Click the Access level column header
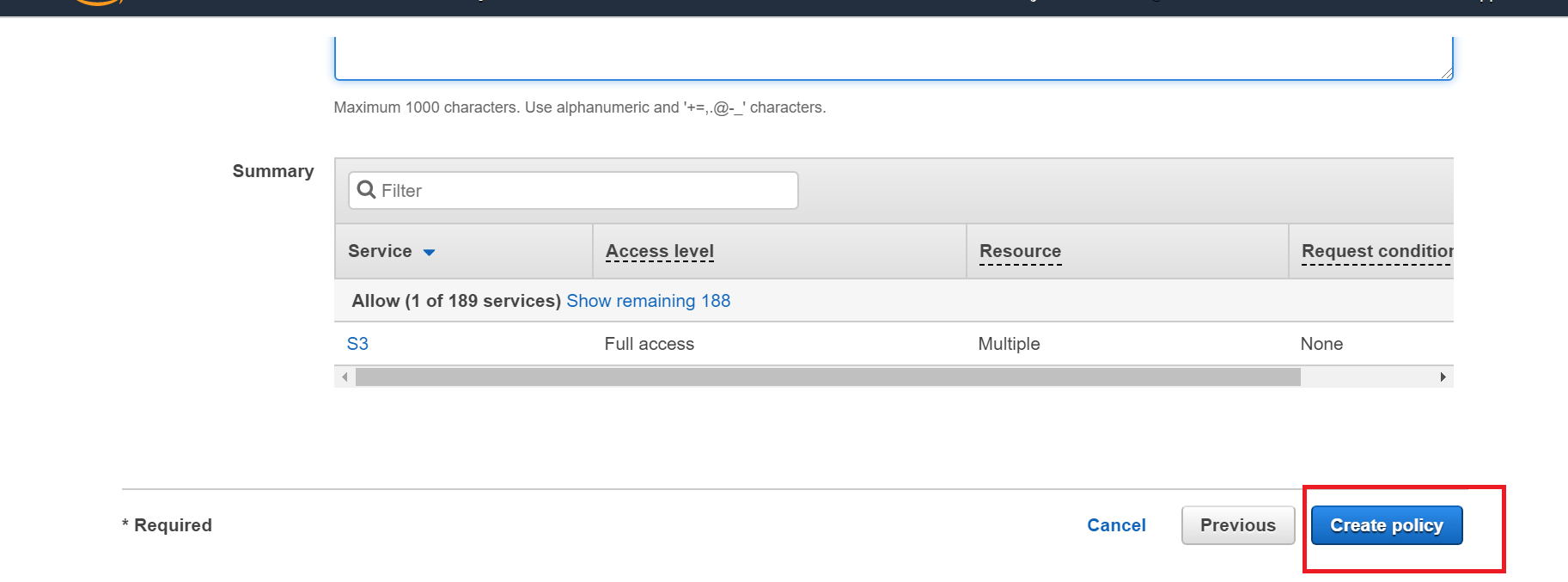The width and height of the screenshot is (1568, 582). click(659, 251)
